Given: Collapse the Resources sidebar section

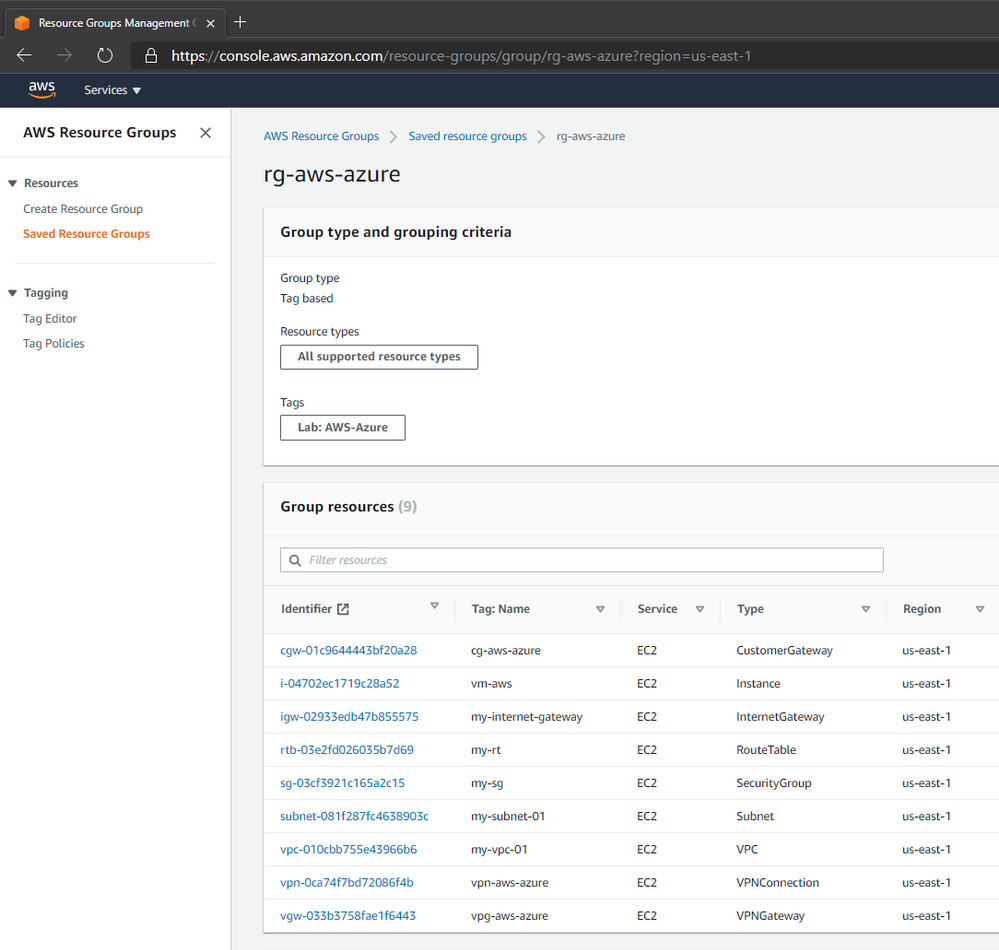Looking at the screenshot, I should [12, 184].
